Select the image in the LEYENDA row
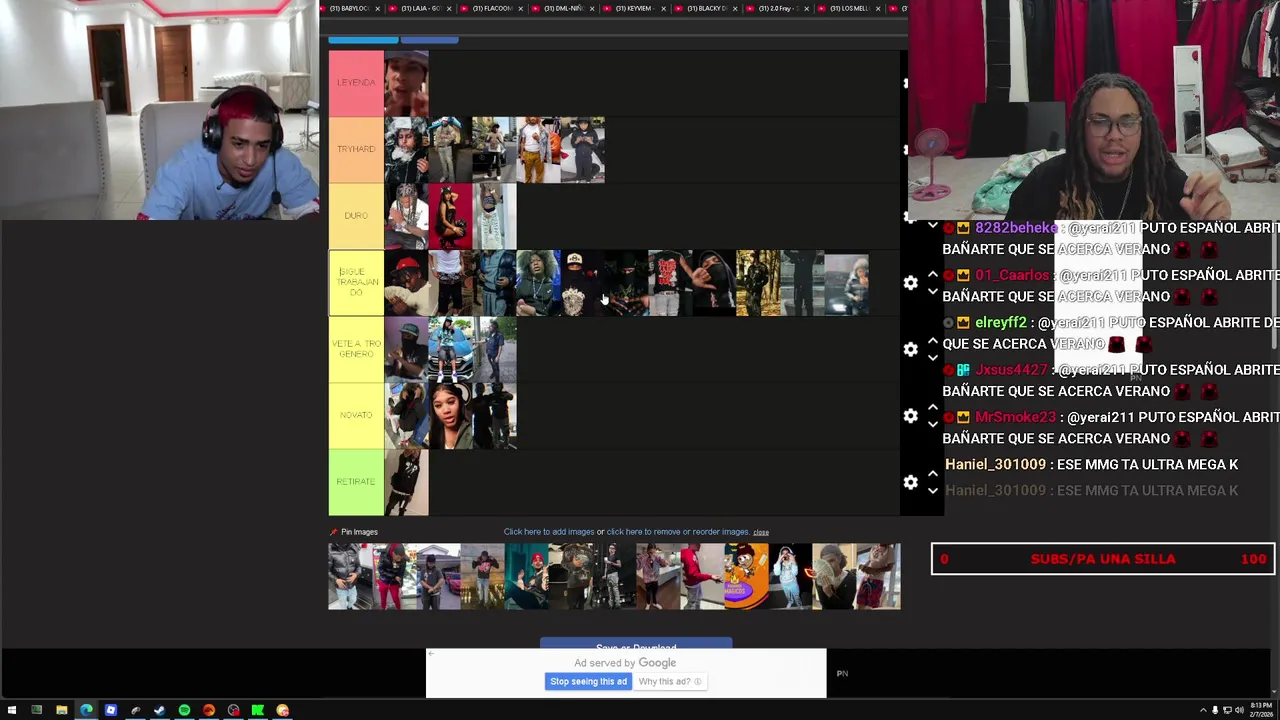1280x720 pixels. click(406, 83)
